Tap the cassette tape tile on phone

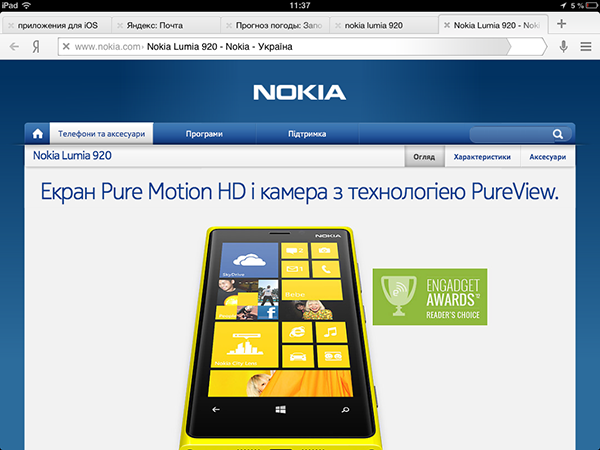333,356
